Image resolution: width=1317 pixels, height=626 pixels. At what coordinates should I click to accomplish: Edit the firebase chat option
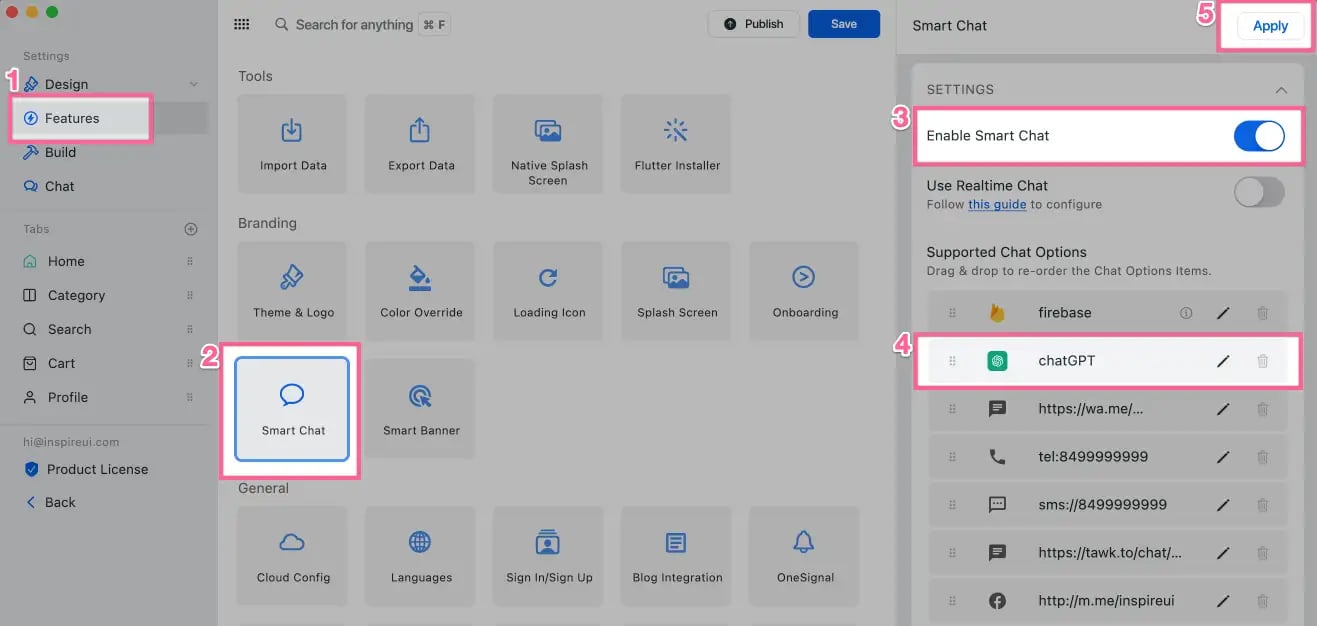point(1222,313)
